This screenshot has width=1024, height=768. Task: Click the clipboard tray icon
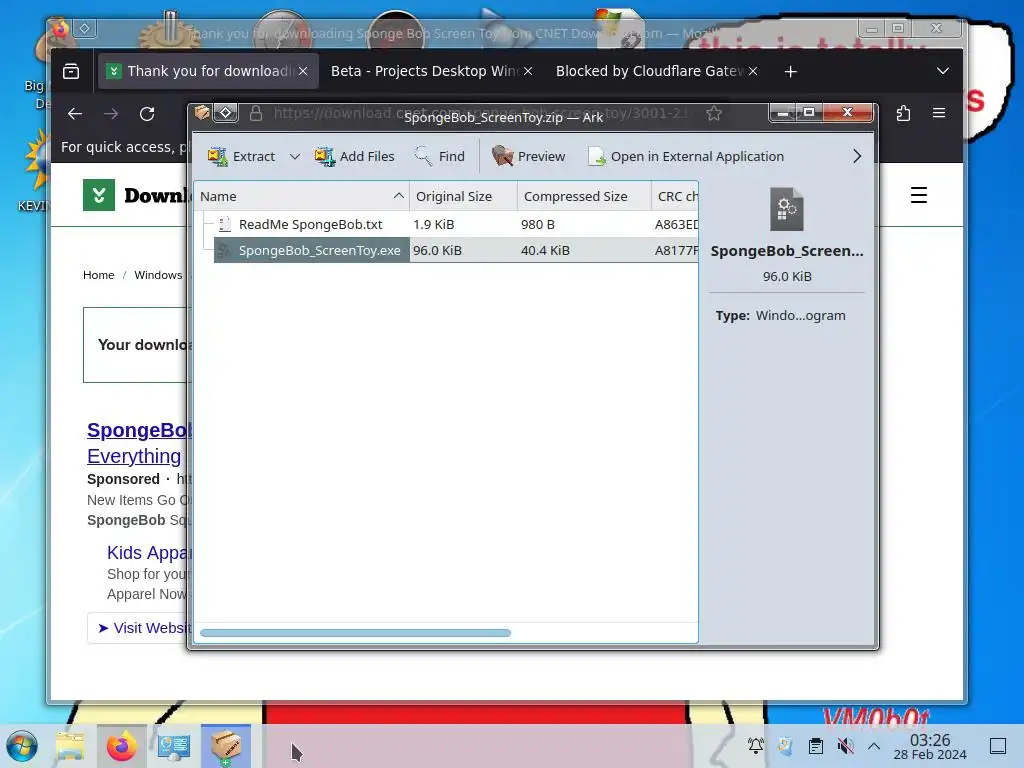click(815, 746)
